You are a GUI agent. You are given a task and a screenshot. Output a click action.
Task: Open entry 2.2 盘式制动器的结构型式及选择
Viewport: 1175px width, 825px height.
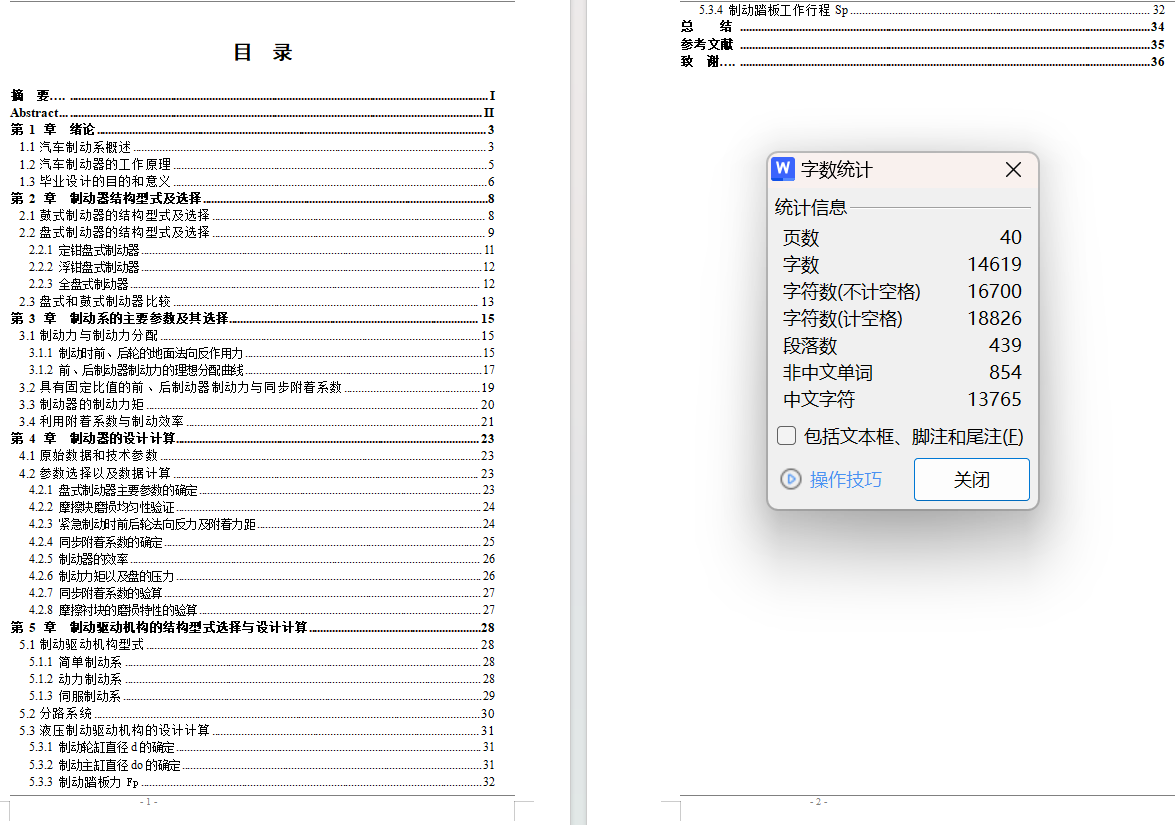pos(257,232)
